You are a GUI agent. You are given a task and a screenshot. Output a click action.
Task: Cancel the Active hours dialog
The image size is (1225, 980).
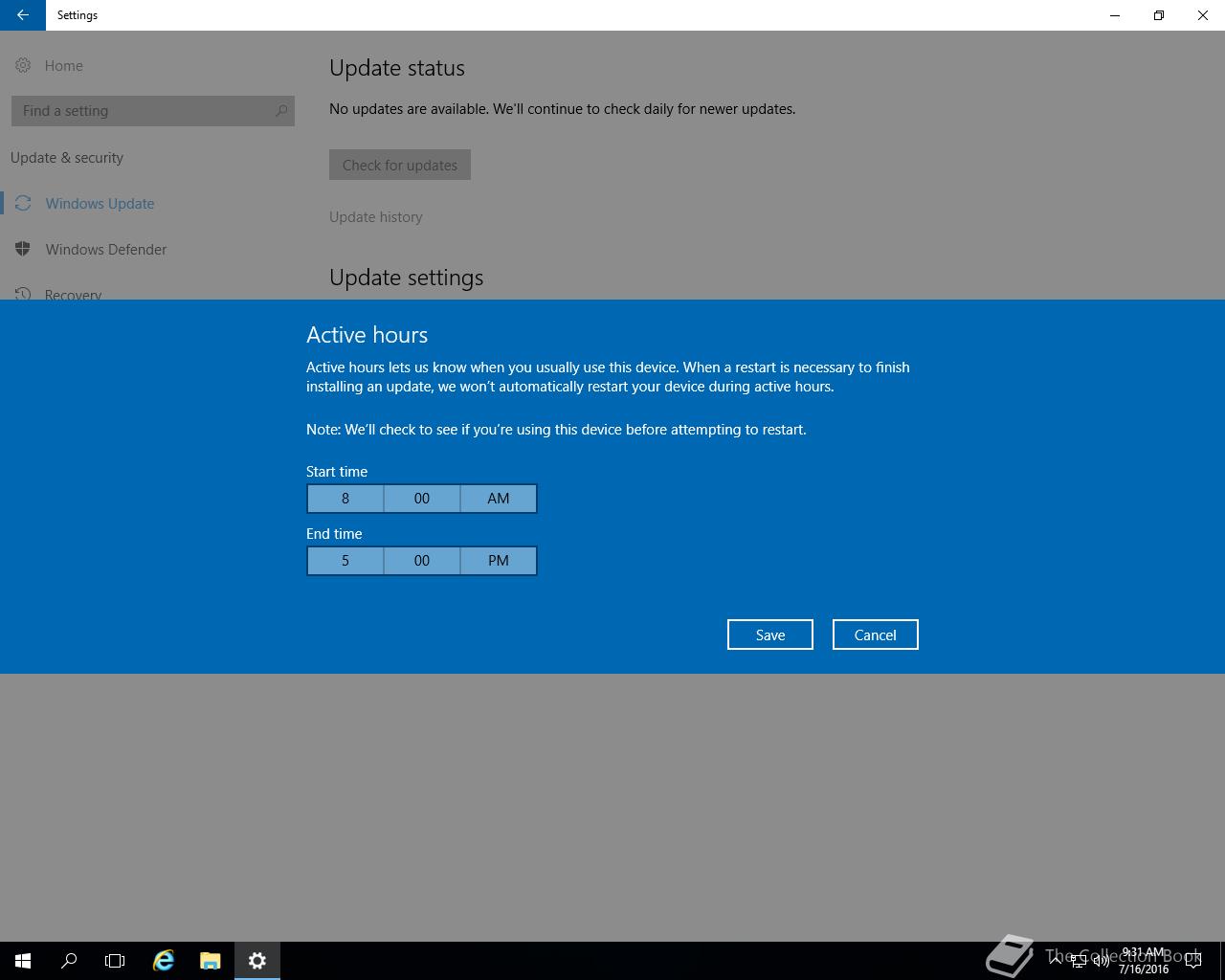point(876,635)
